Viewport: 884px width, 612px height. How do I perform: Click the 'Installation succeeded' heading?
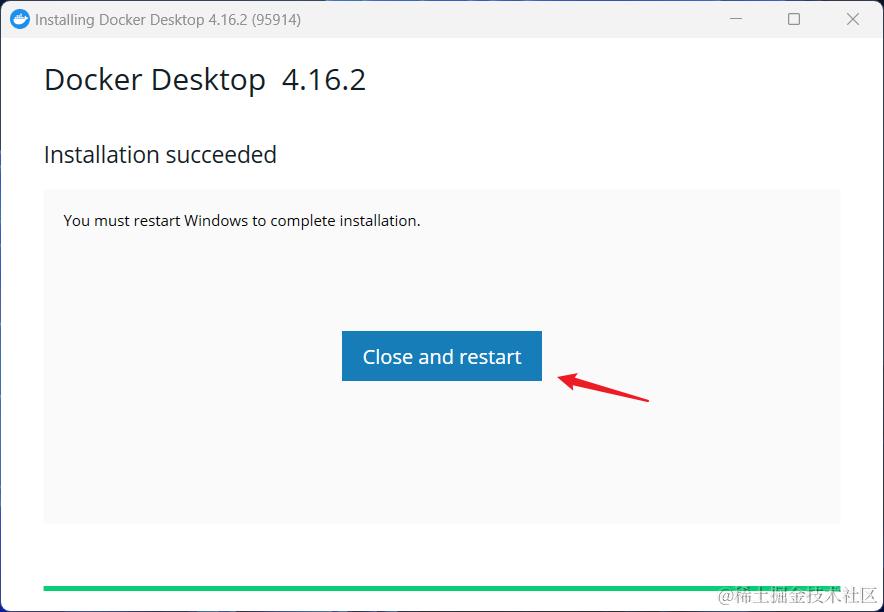pos(160,155)
